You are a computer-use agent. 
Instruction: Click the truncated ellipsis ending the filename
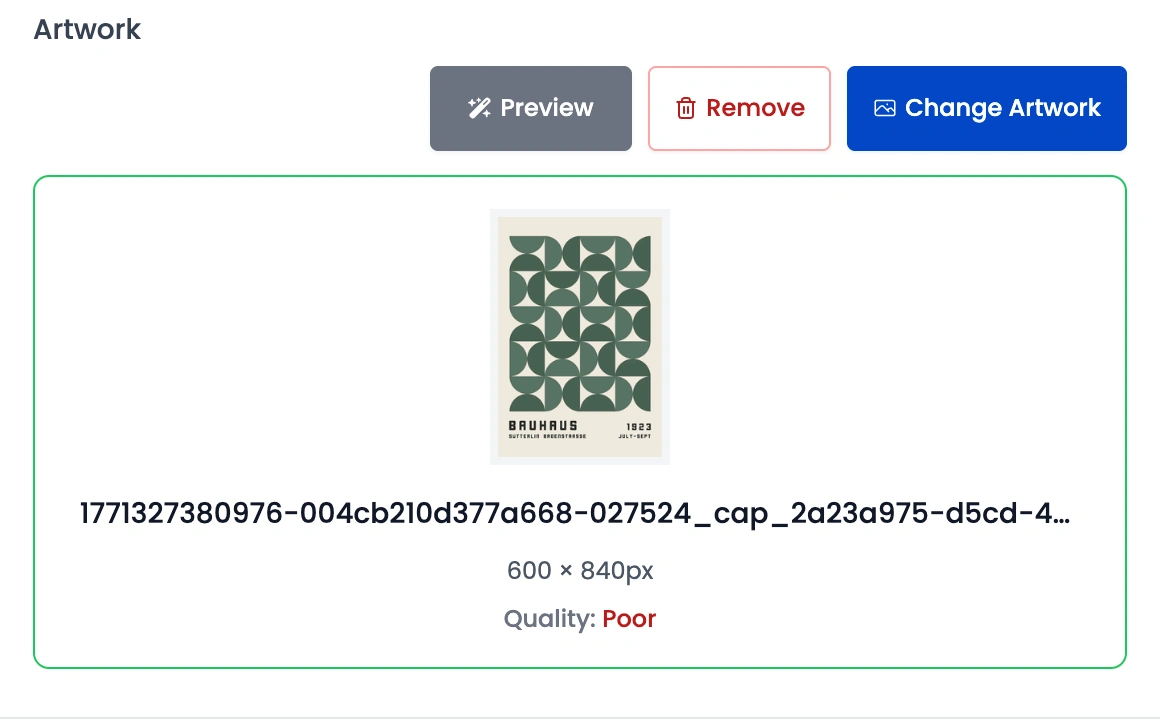coord(1063,515)
